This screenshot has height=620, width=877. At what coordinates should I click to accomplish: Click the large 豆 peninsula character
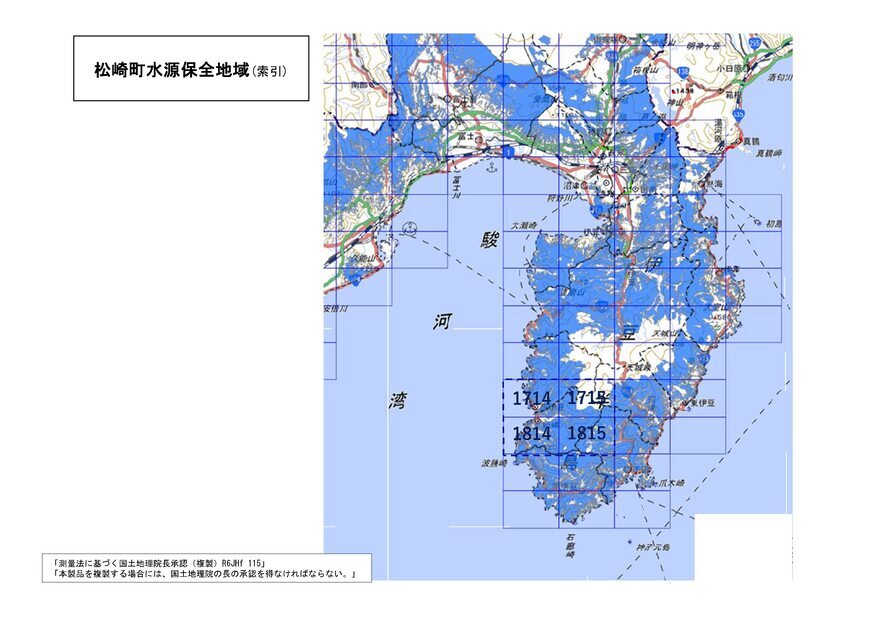628,334
